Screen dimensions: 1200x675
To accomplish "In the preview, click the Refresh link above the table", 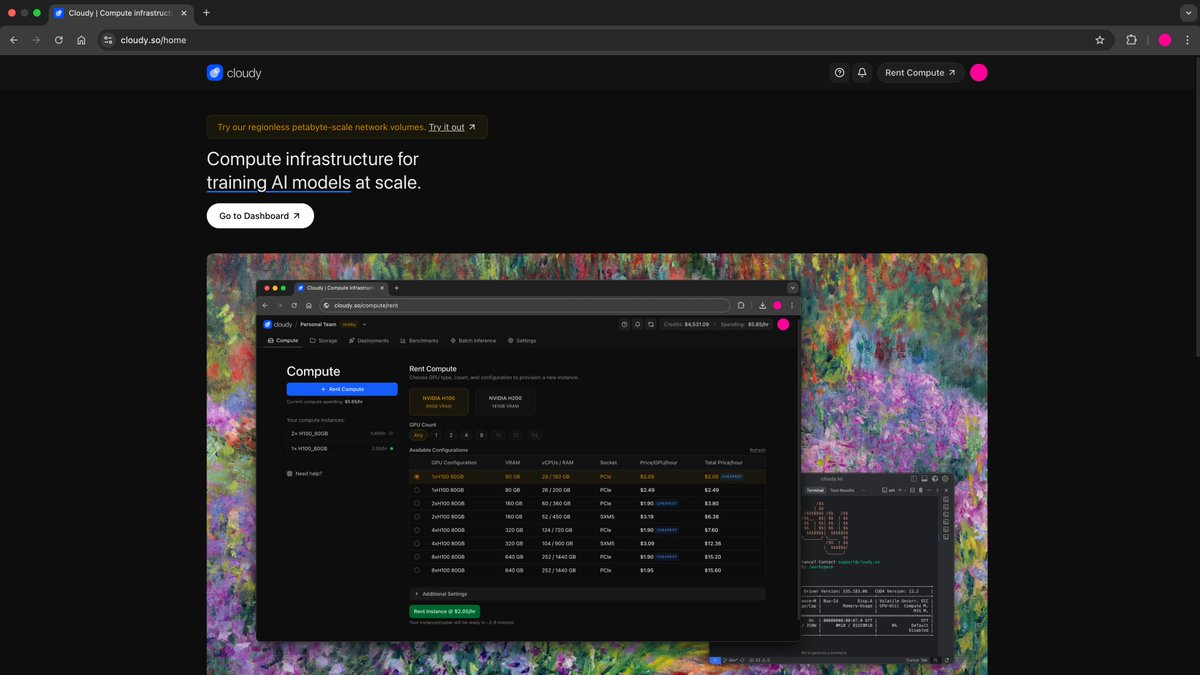I will pyautogui.click(x=758, y=450).
